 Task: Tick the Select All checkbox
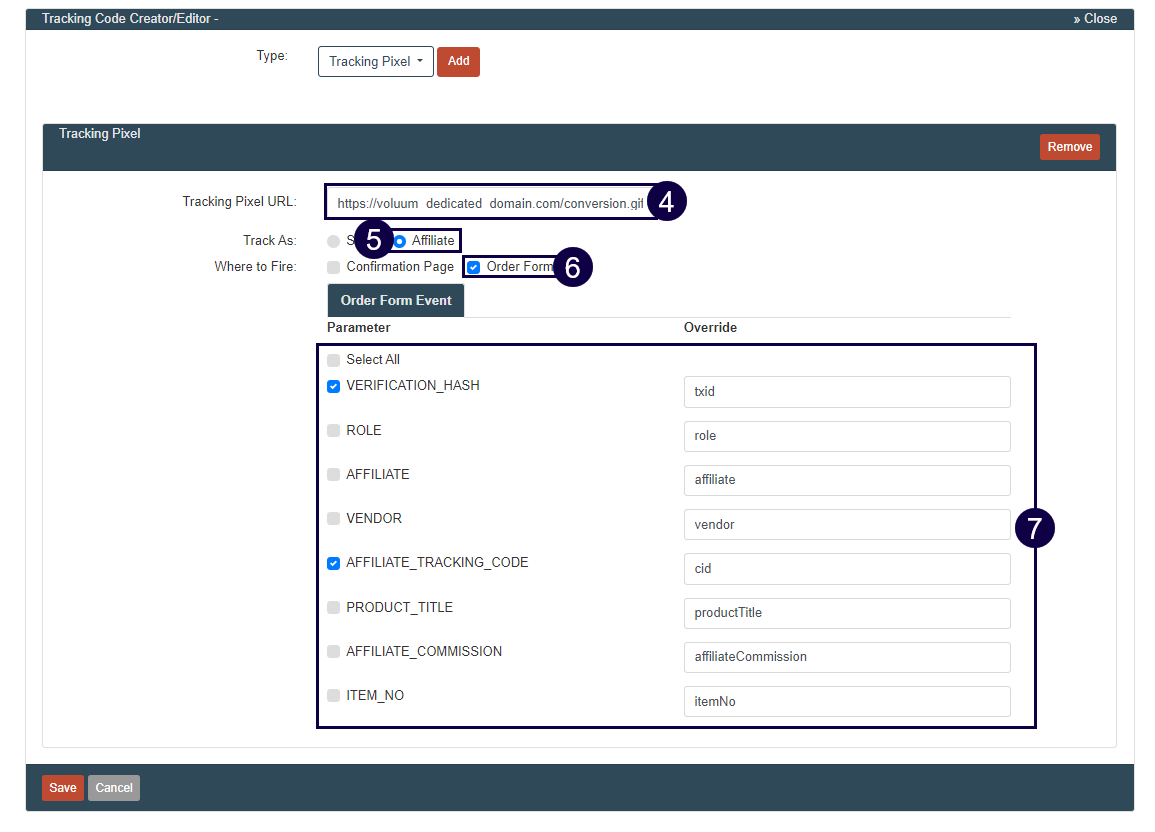(x=333, y=360)
